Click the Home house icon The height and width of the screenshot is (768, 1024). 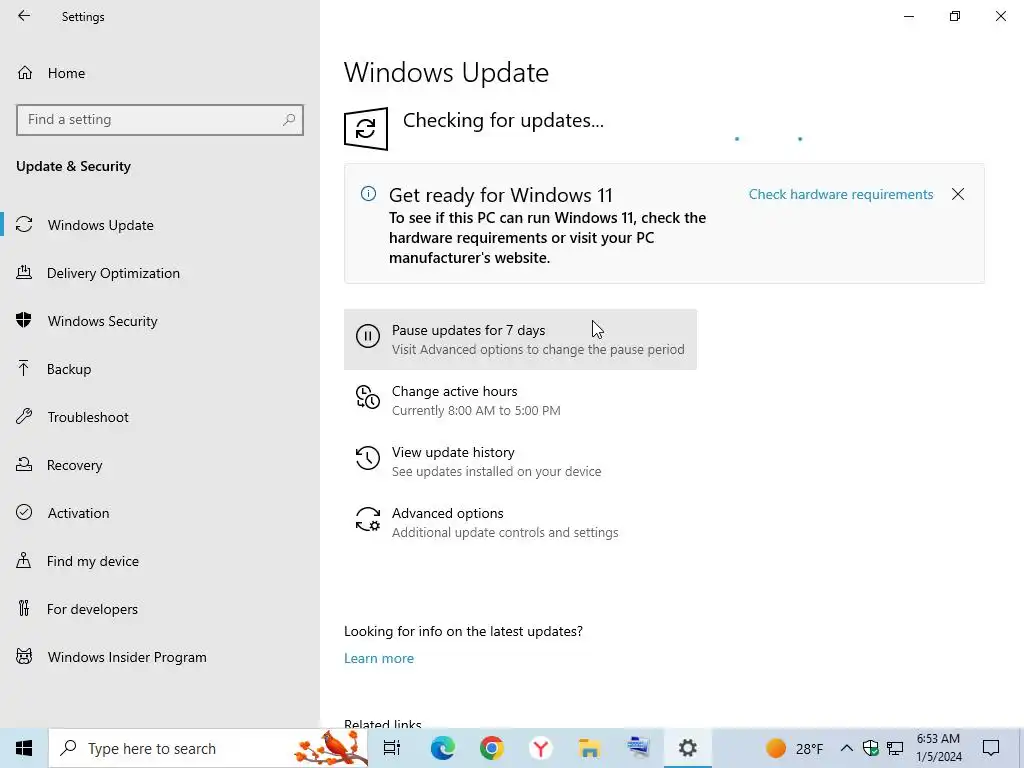tap(25, 72)
